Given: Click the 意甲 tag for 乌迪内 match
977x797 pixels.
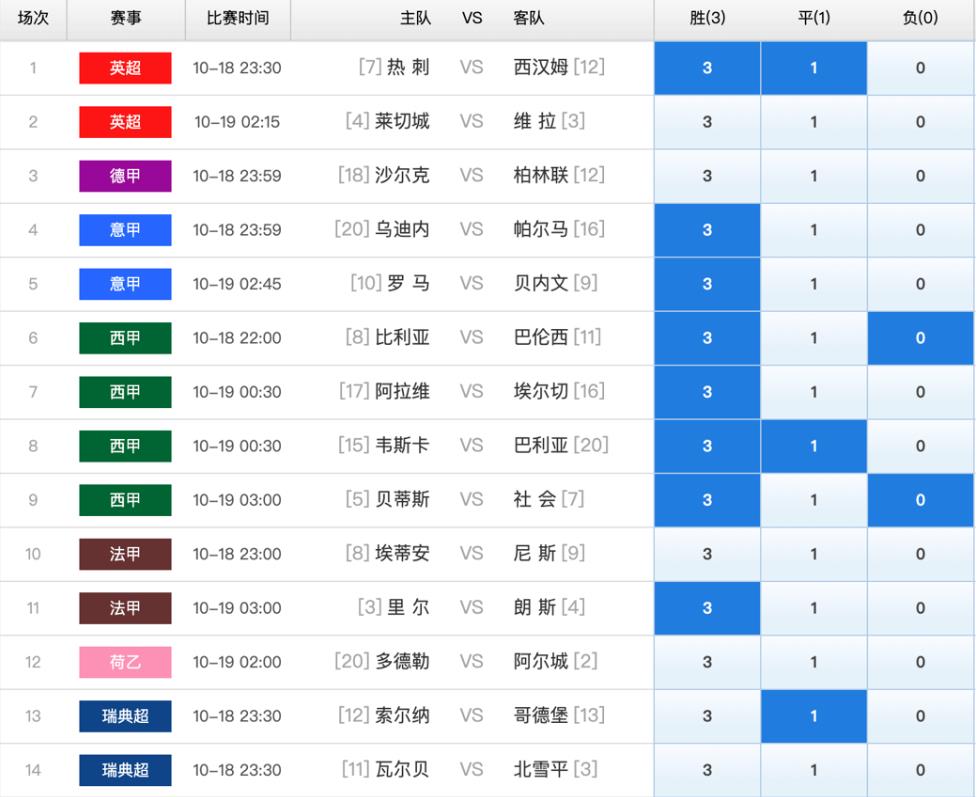Looking at the screenshot, I should (x=125, y=230).
